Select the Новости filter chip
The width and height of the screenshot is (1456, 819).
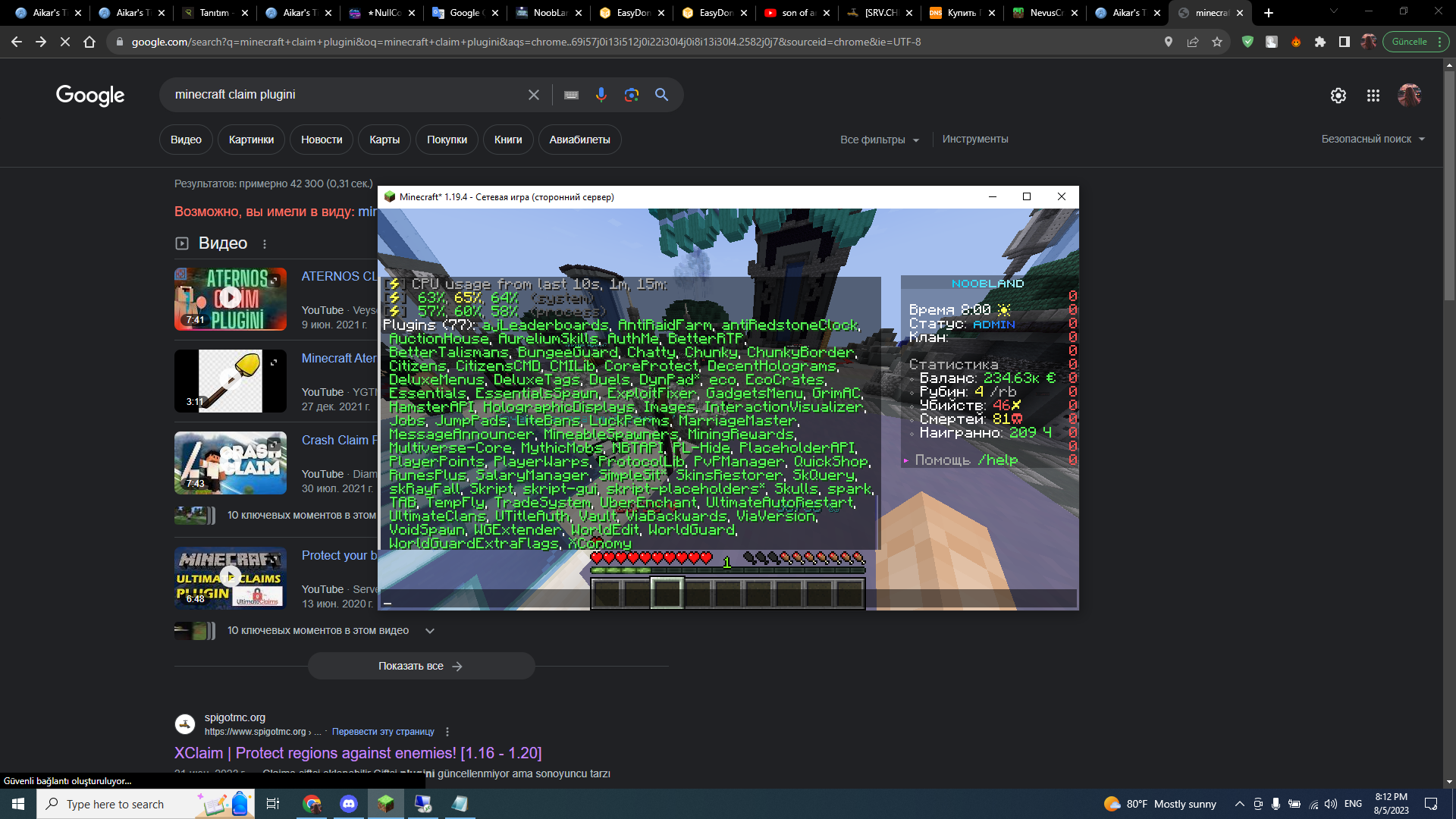pyautogui.click(x=322, y=140)
